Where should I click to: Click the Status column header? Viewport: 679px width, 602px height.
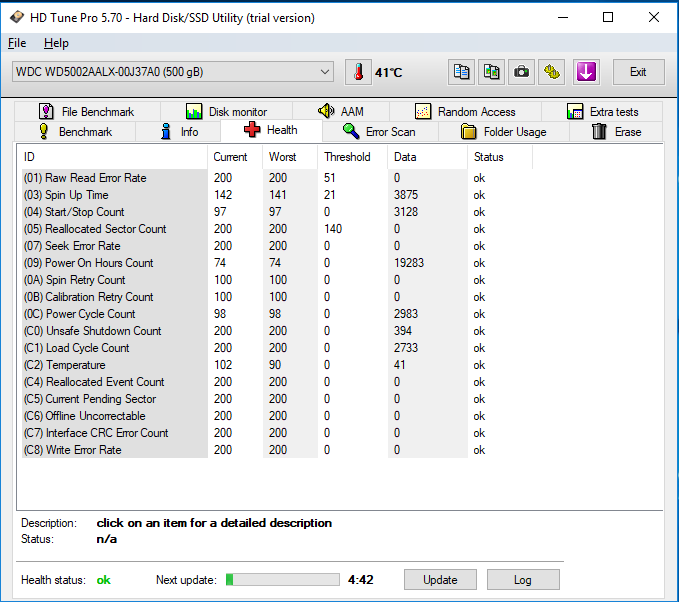(x=500, y=157)
